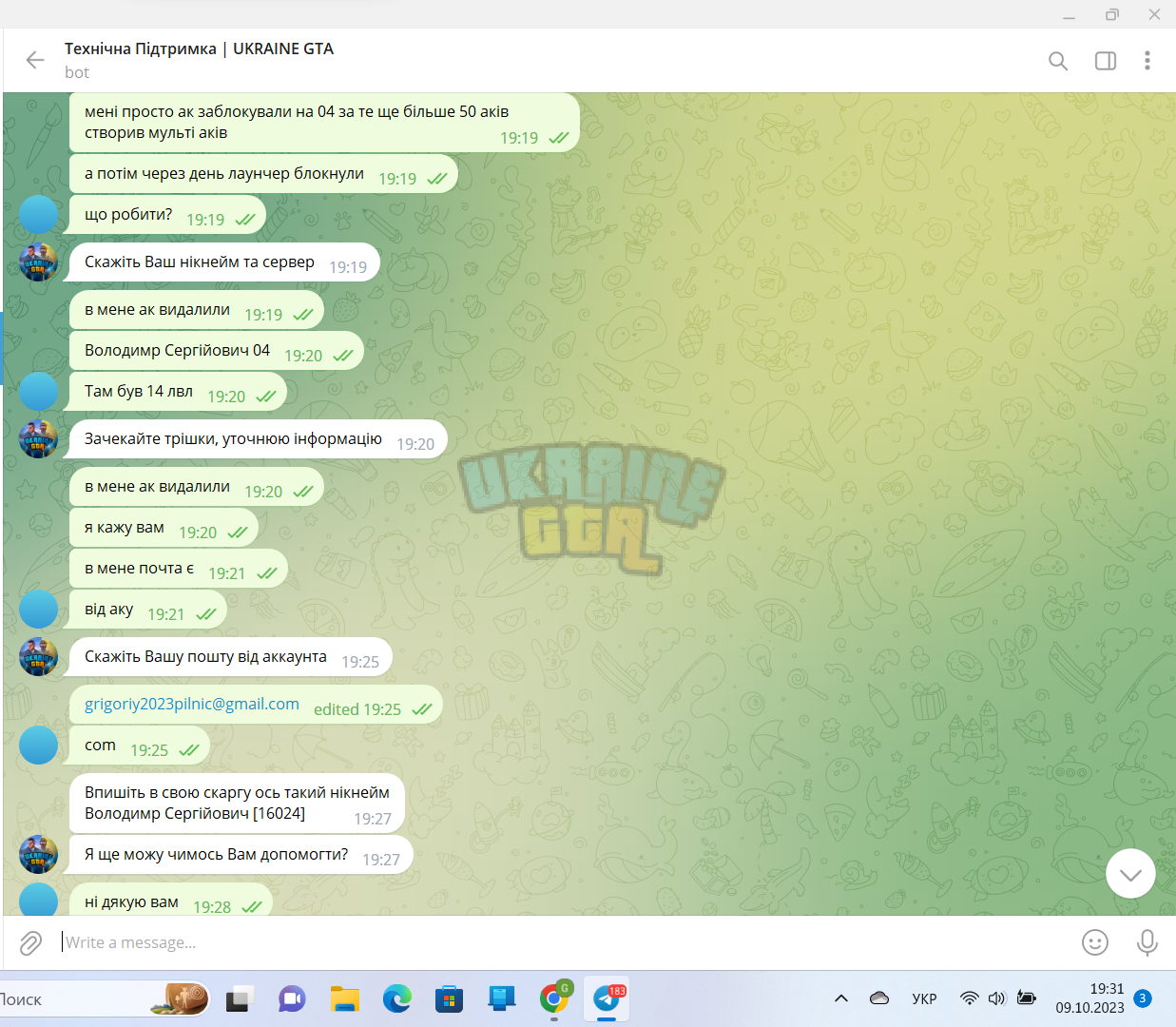
Task: Open the grigoriy2023pilnic@gmail.com email link
Action: (192, 704)
